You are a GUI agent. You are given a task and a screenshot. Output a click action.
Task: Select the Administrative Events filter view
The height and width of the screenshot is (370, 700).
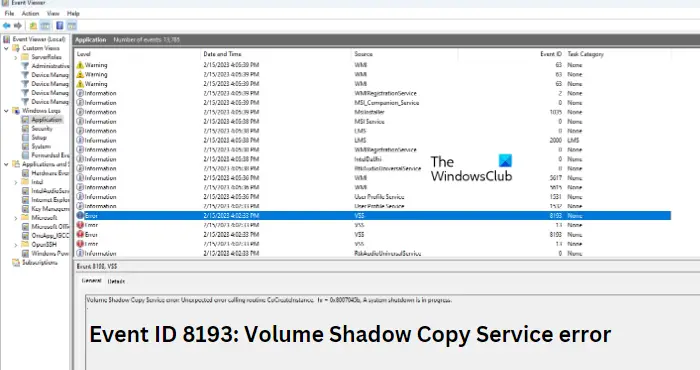point(50,66)
